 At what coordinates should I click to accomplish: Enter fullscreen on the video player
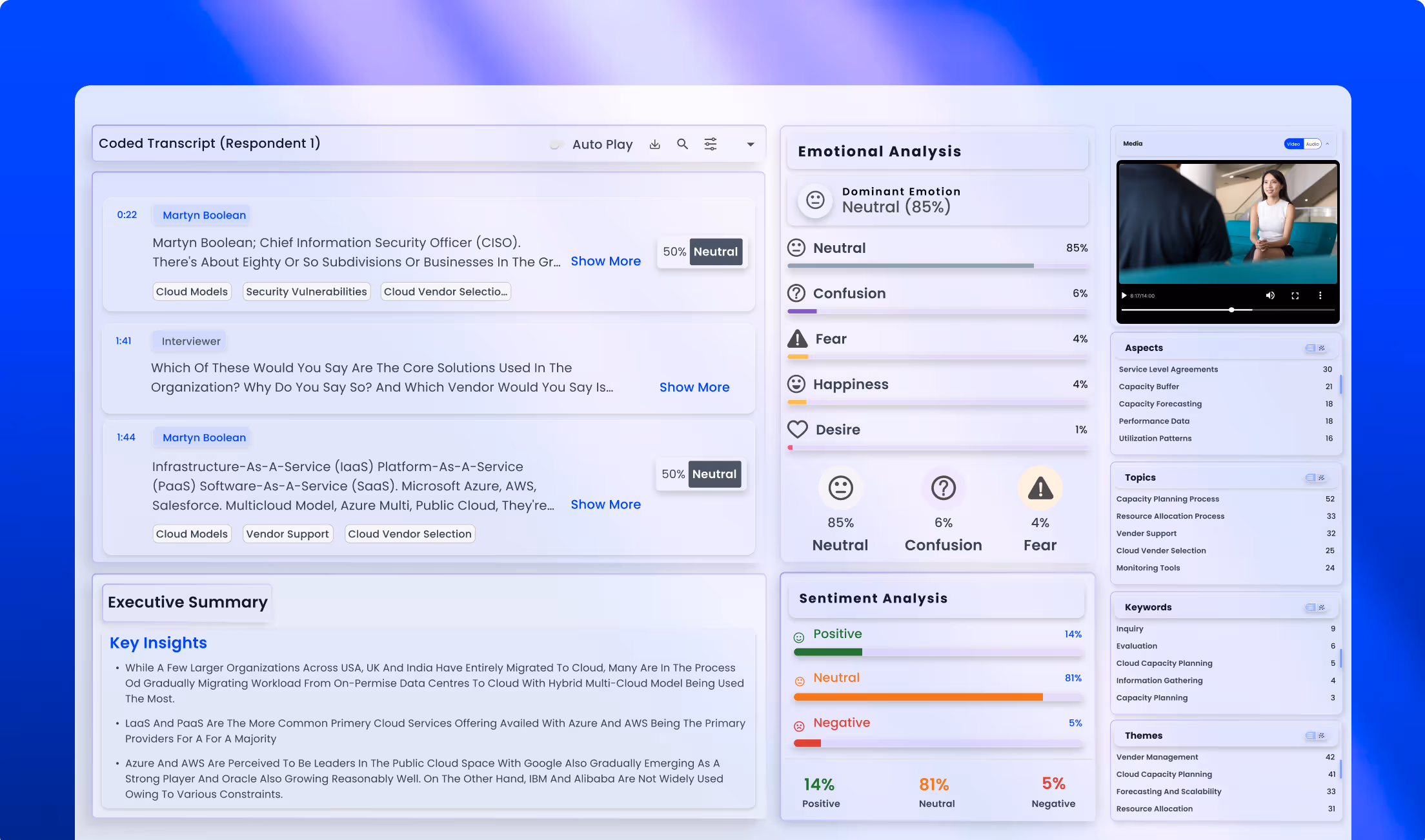tap(1295, 295)
